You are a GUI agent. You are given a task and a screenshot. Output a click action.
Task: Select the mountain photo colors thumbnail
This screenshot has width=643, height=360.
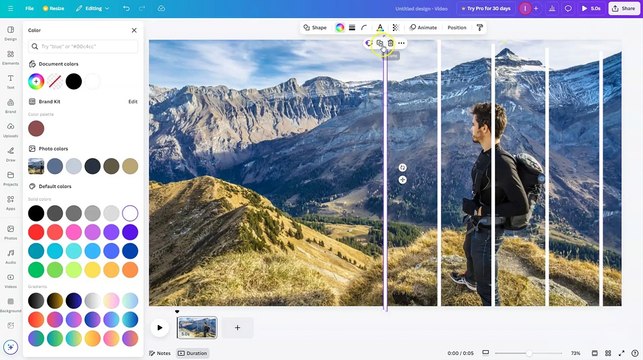click(x=36, y=166)
